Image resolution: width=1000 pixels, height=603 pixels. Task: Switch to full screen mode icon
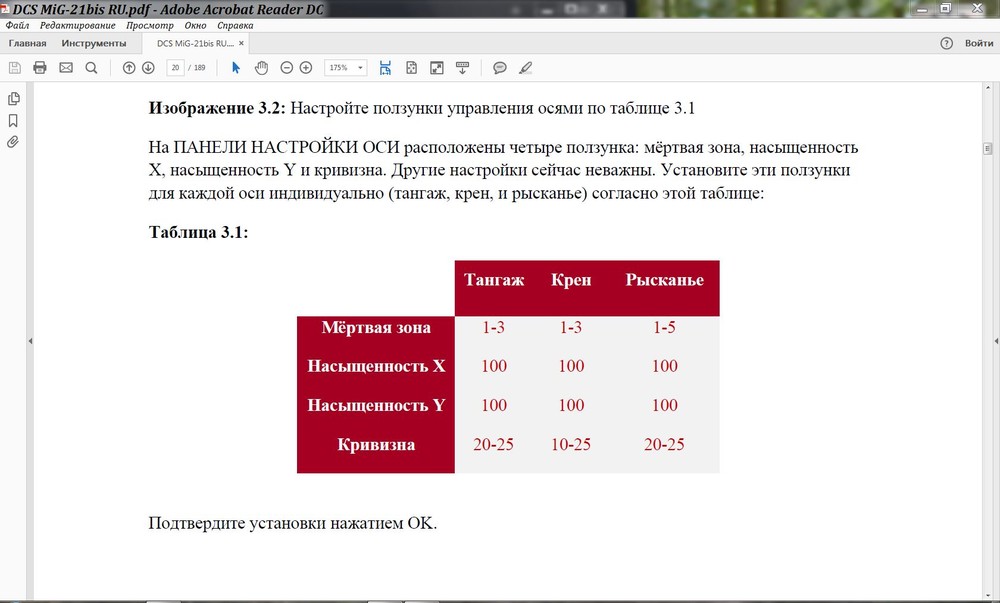(x=437, y=68)
